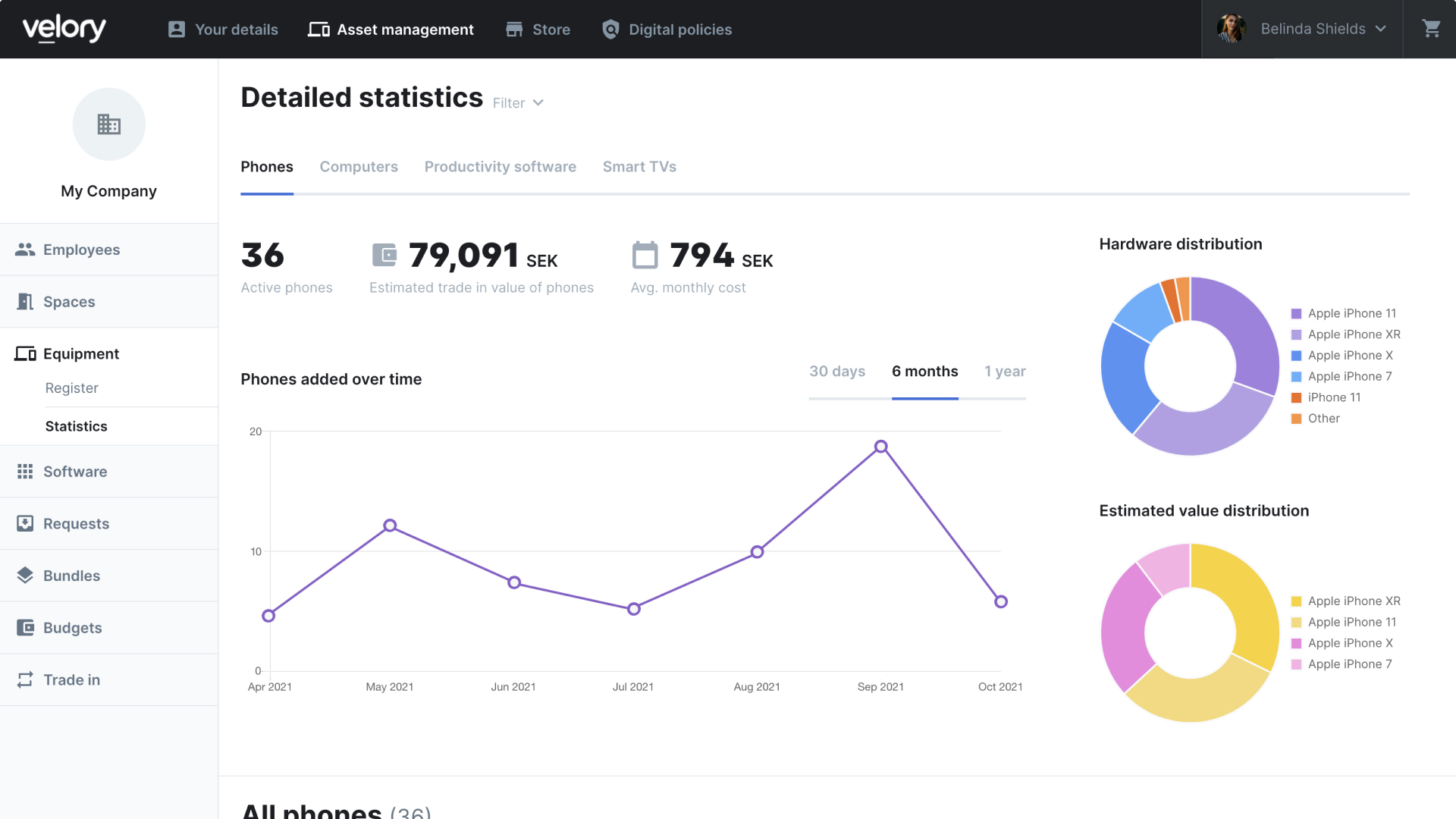Click the Other legend swatch

point(1296,419)
